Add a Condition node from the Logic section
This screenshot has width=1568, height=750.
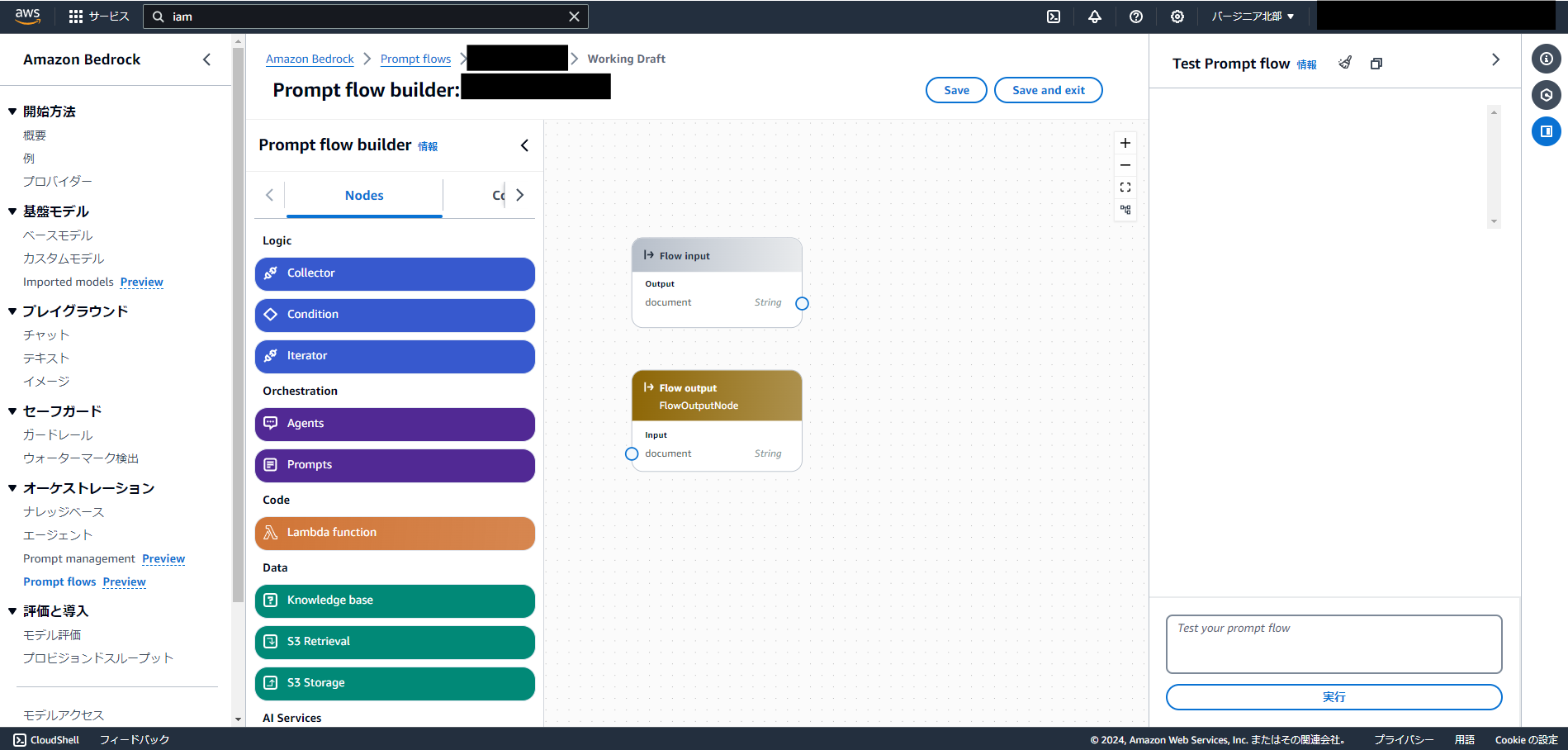(x=394, y=315)
